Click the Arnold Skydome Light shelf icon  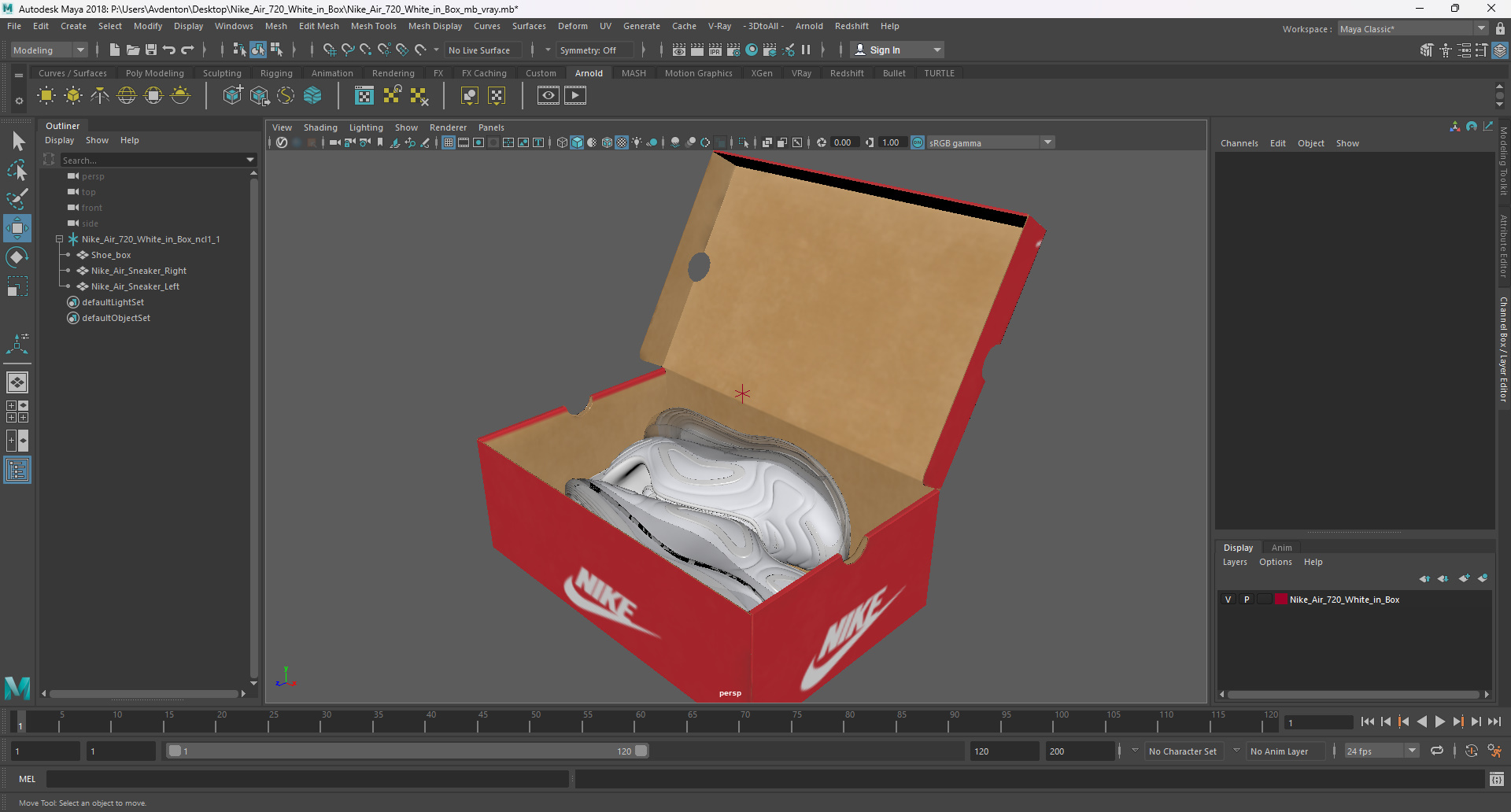pos(127,96)
